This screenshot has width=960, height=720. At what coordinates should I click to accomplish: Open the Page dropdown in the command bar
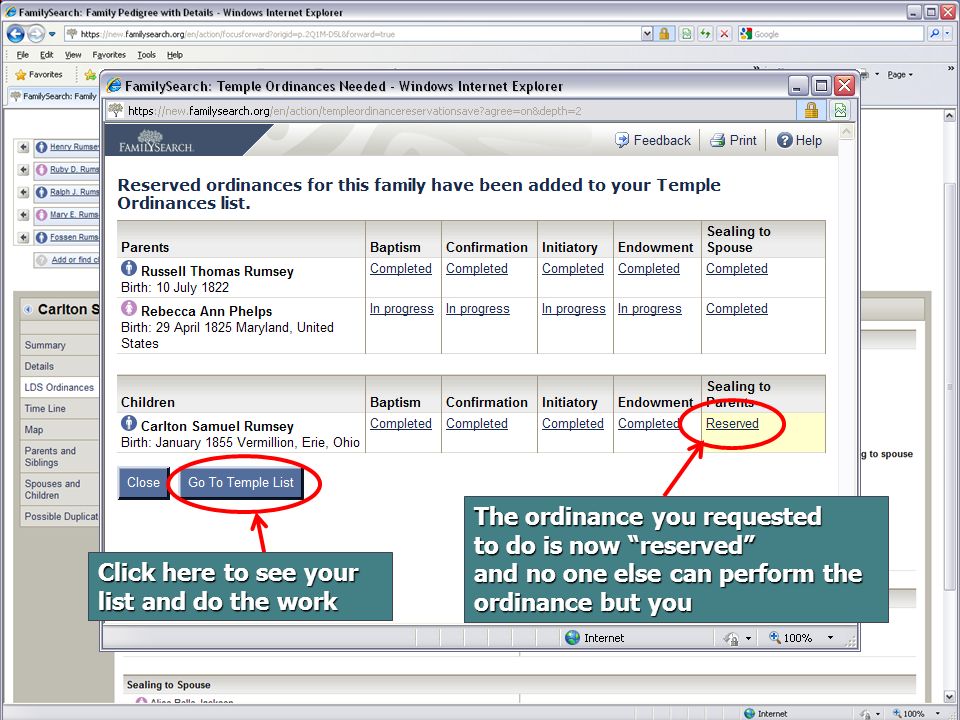900,75
